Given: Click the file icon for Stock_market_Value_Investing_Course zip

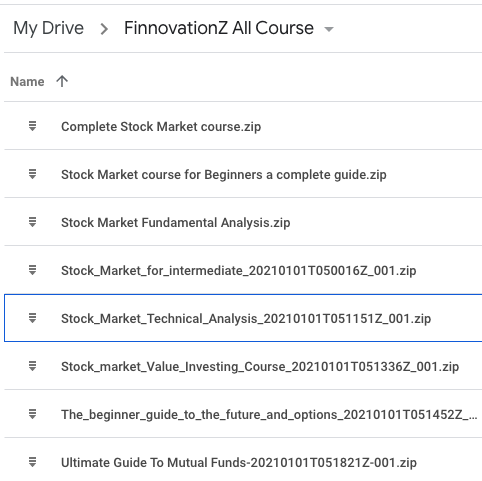Looking at the screenshot, I should point(32,366).
